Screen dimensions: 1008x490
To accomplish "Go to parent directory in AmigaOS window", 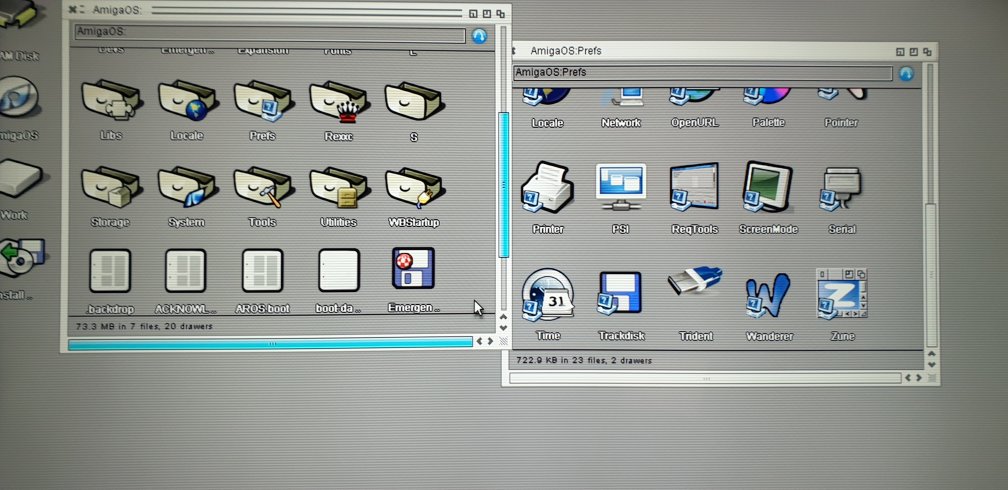I will [x=479, y=36].
